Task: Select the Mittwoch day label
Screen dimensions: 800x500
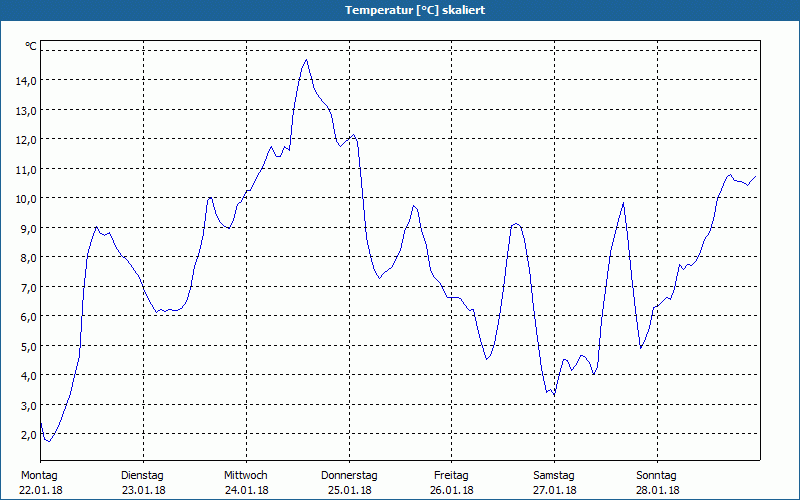Action: click(x=245, y=476)
